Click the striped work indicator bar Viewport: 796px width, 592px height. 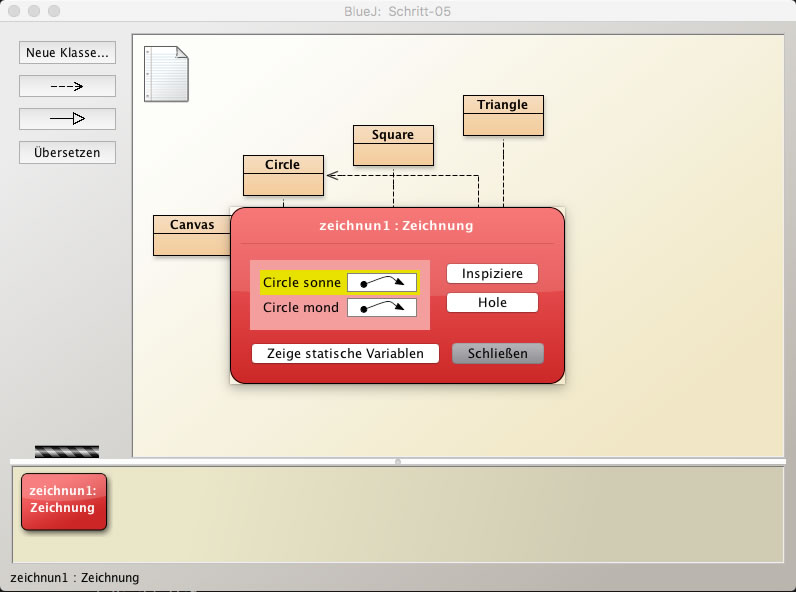point(67,451)
